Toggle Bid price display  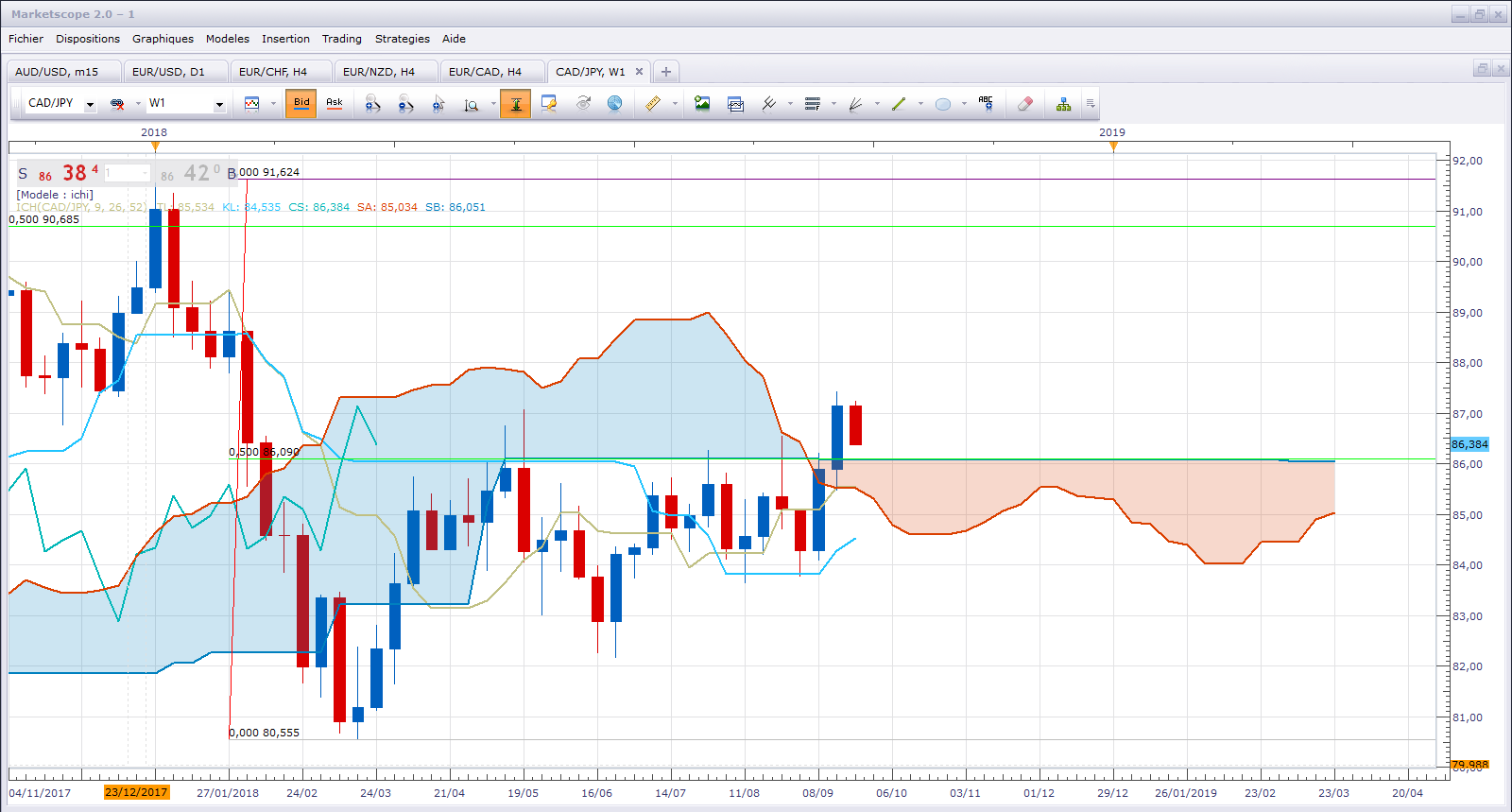pos(301,104)
